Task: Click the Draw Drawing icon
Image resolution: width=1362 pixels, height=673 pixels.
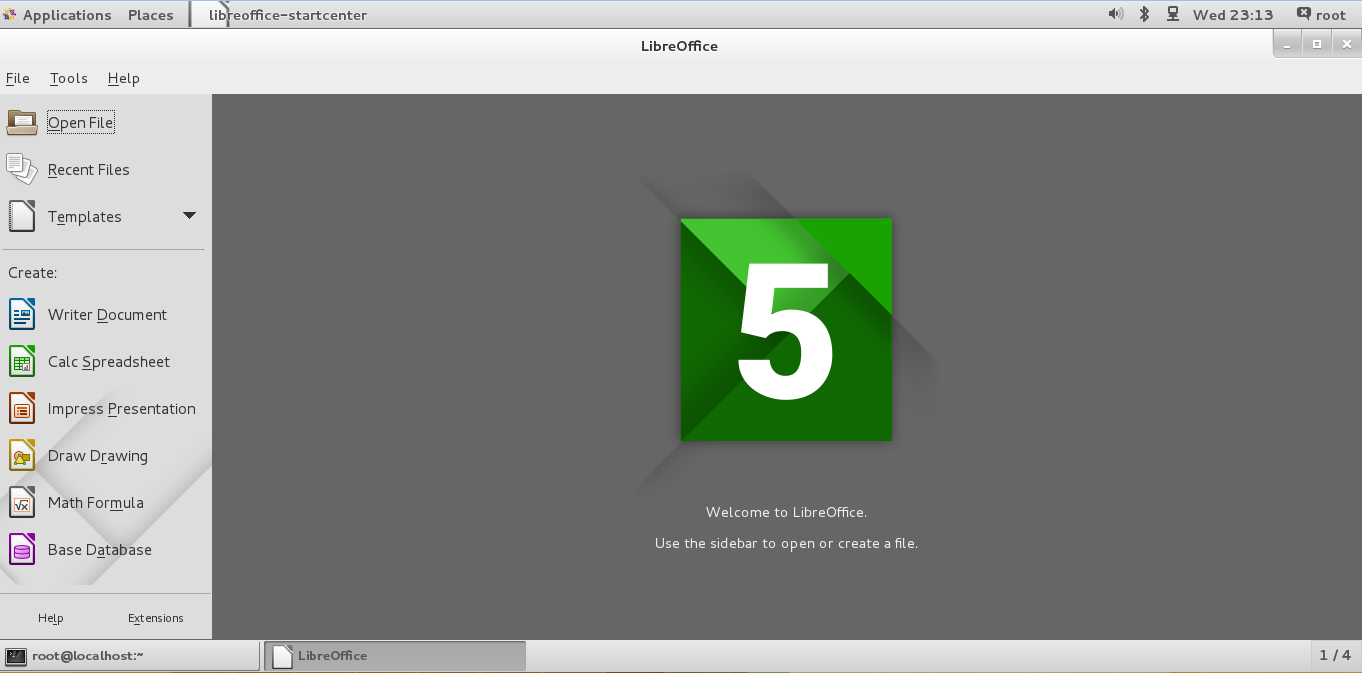Action: 22,455
